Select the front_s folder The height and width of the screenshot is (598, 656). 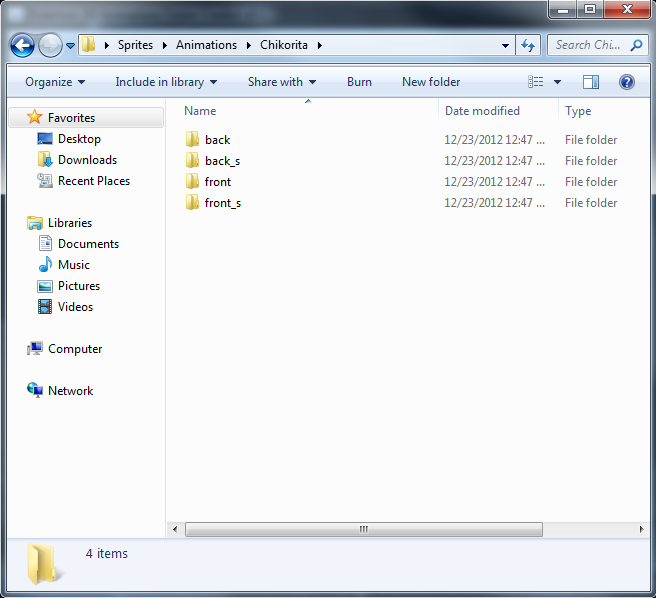point(223,203)
